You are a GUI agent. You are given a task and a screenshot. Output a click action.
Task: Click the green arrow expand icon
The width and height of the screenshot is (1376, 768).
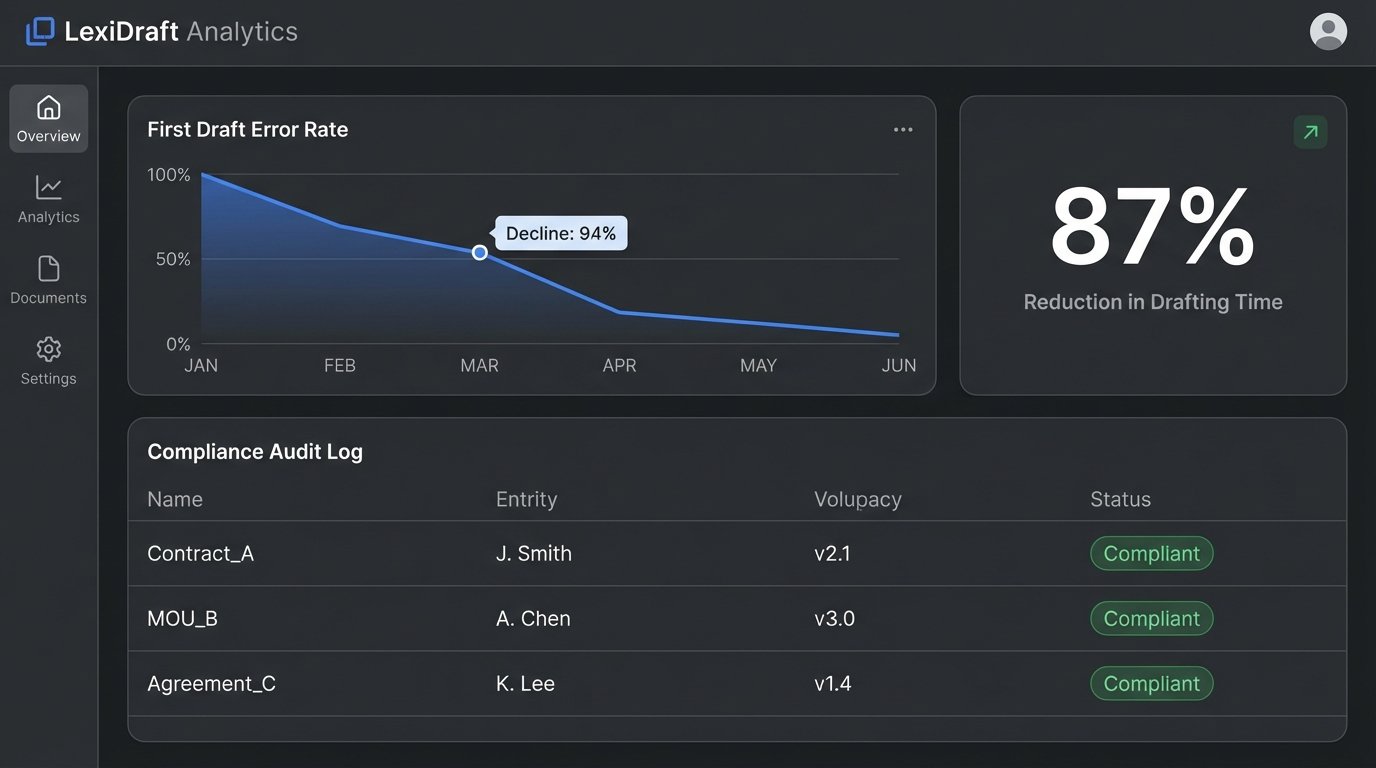pyautogui.click(x=1310, y=132)
